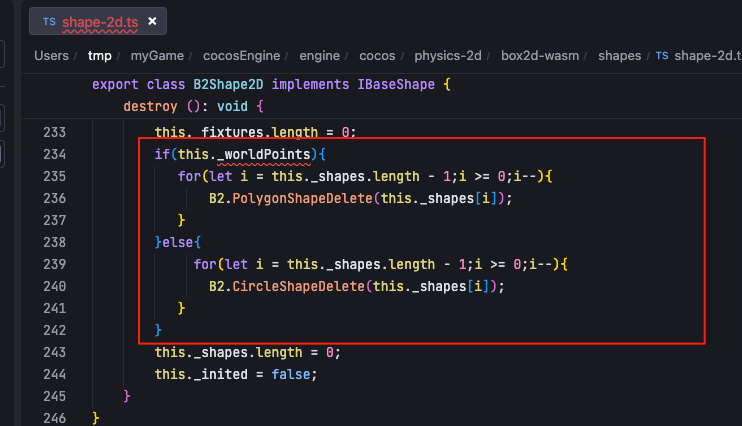Open the box2d-wasm breadcrumb segment
Image resolution: width=742 pixels, height=426 pixels.
pos(540,56)
